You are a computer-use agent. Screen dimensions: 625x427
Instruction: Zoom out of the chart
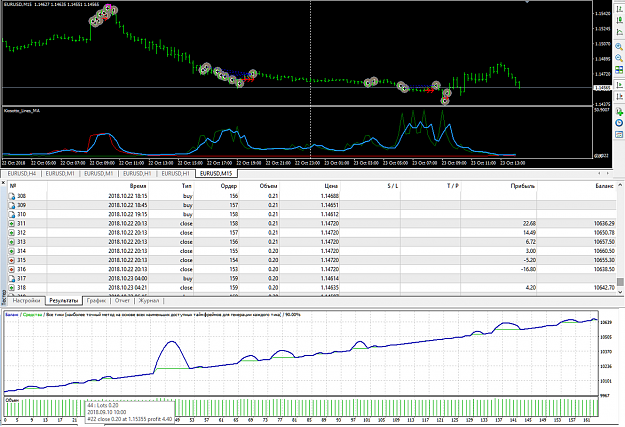[619, 58]
